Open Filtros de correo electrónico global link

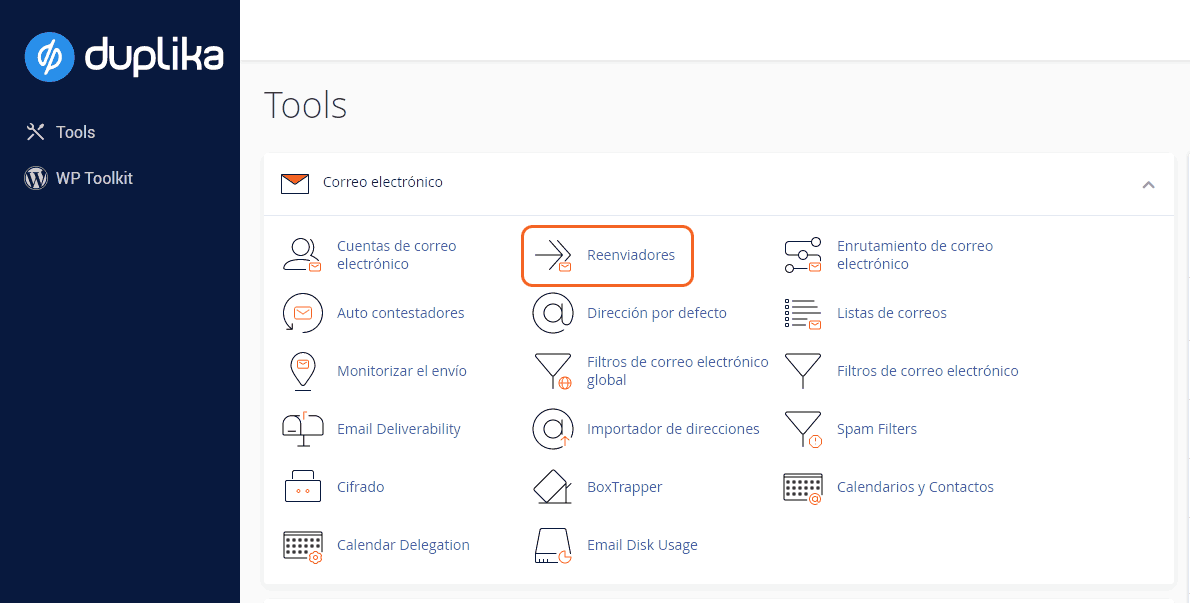(677, 371)
